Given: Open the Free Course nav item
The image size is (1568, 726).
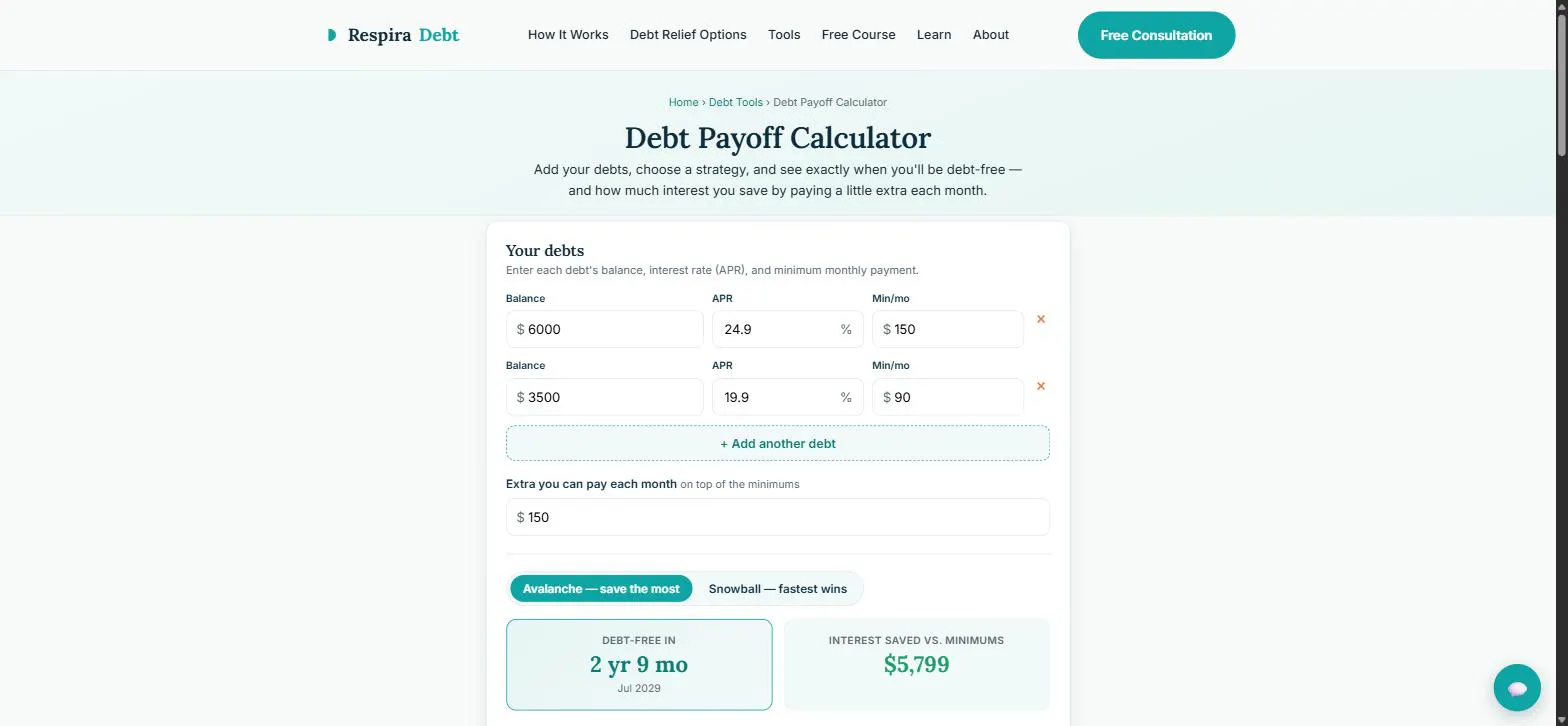Looking at the screenshot, I should tap(859, 35).
